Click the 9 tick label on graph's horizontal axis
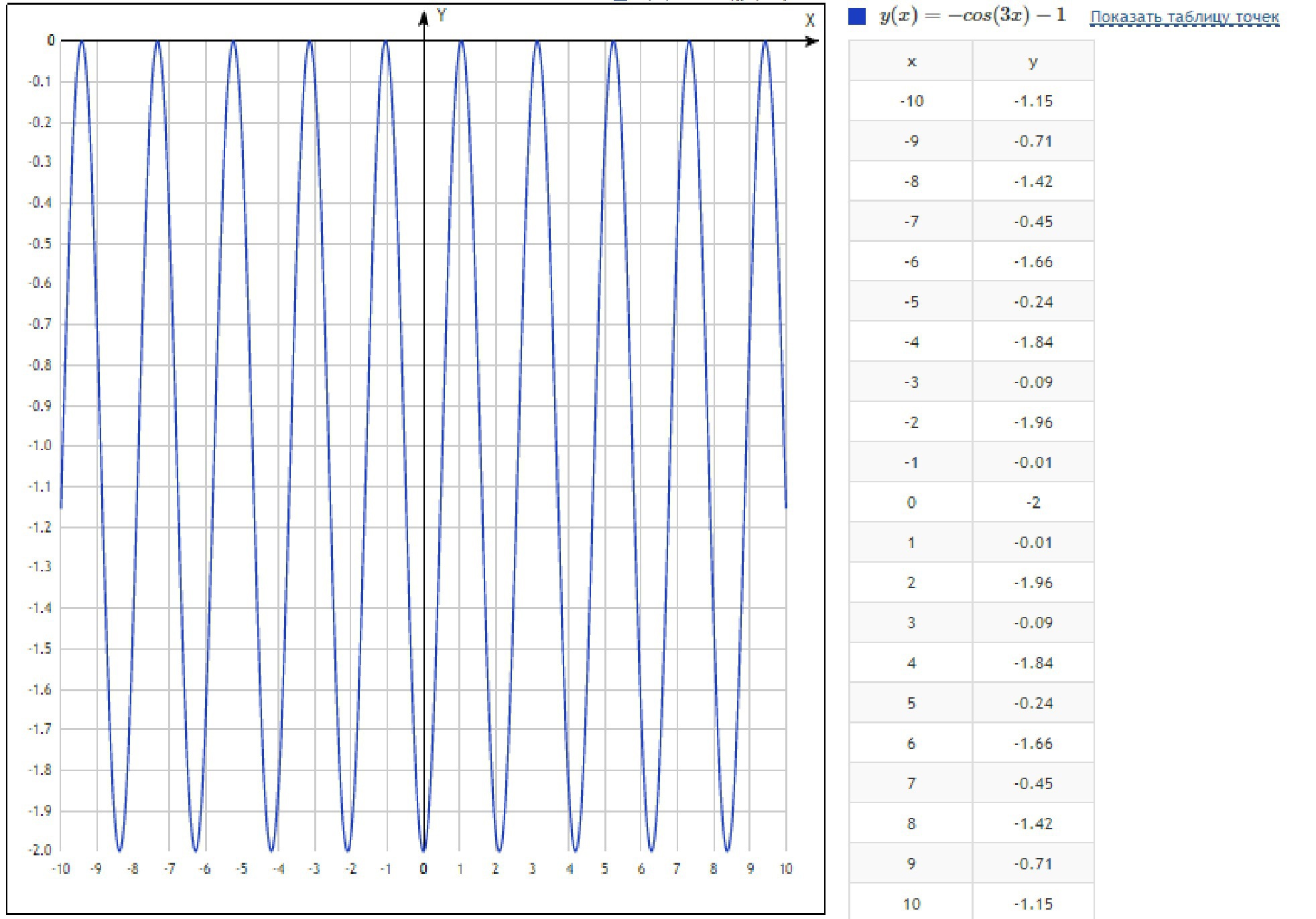This screenshot has width=1316, height=919. click(750, 869)
